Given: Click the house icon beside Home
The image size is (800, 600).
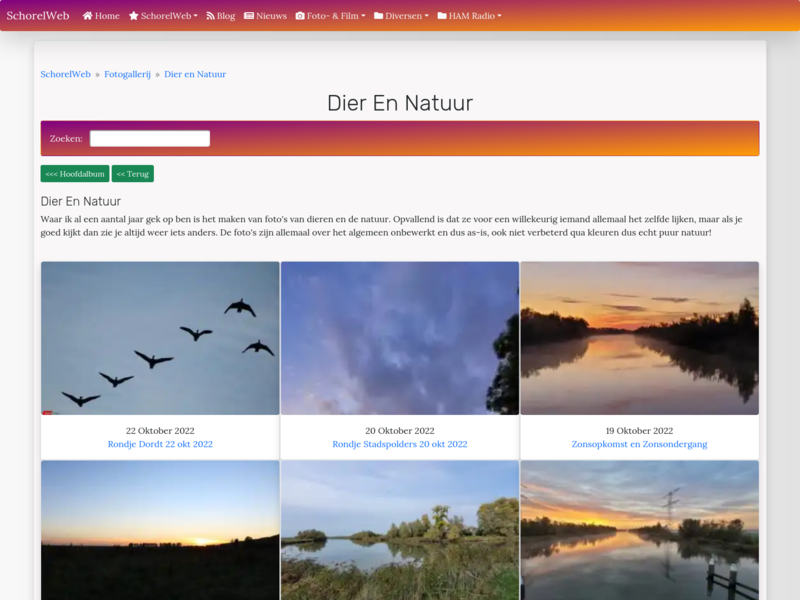Looking at the screenshot, I should (88, 16).
